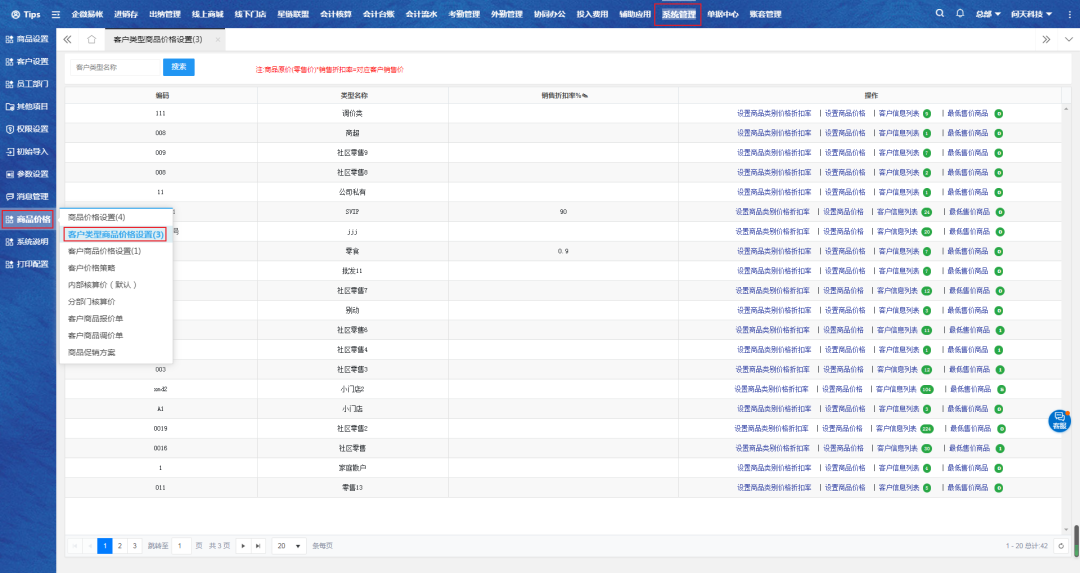Screen dimensions: 1080x573
Task: Click the search magnifier icon in top bar
Action: 939,14
